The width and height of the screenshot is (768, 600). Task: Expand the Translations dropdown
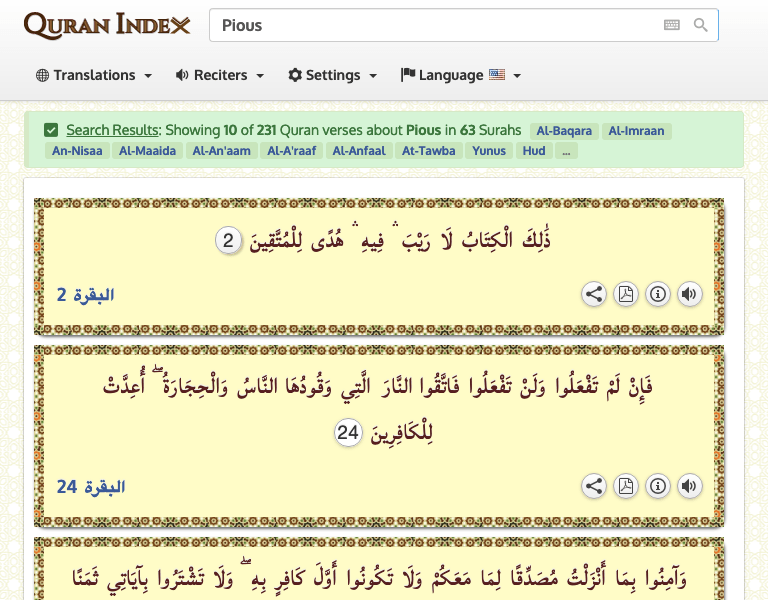tap(94, 75)
